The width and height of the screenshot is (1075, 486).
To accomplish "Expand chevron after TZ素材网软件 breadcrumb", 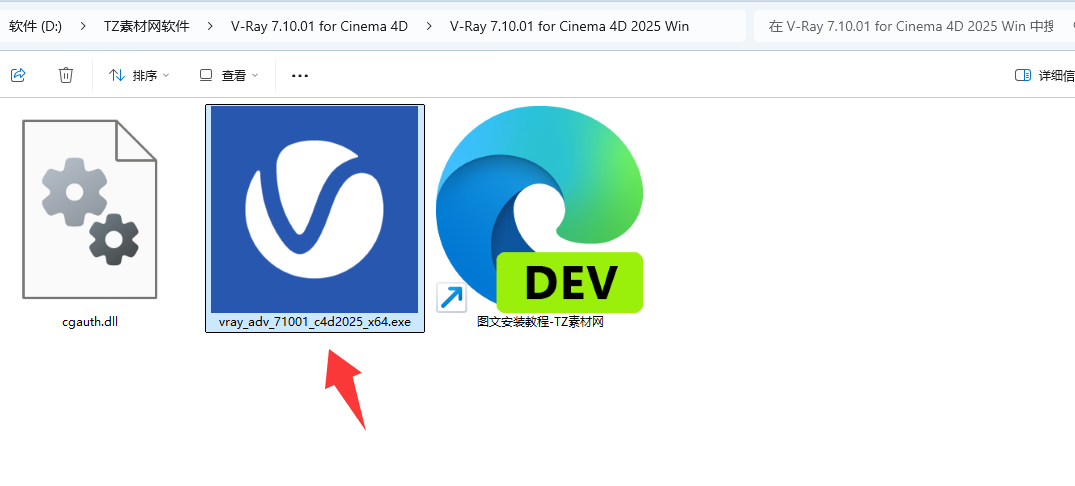I will [x=210, y=26].
